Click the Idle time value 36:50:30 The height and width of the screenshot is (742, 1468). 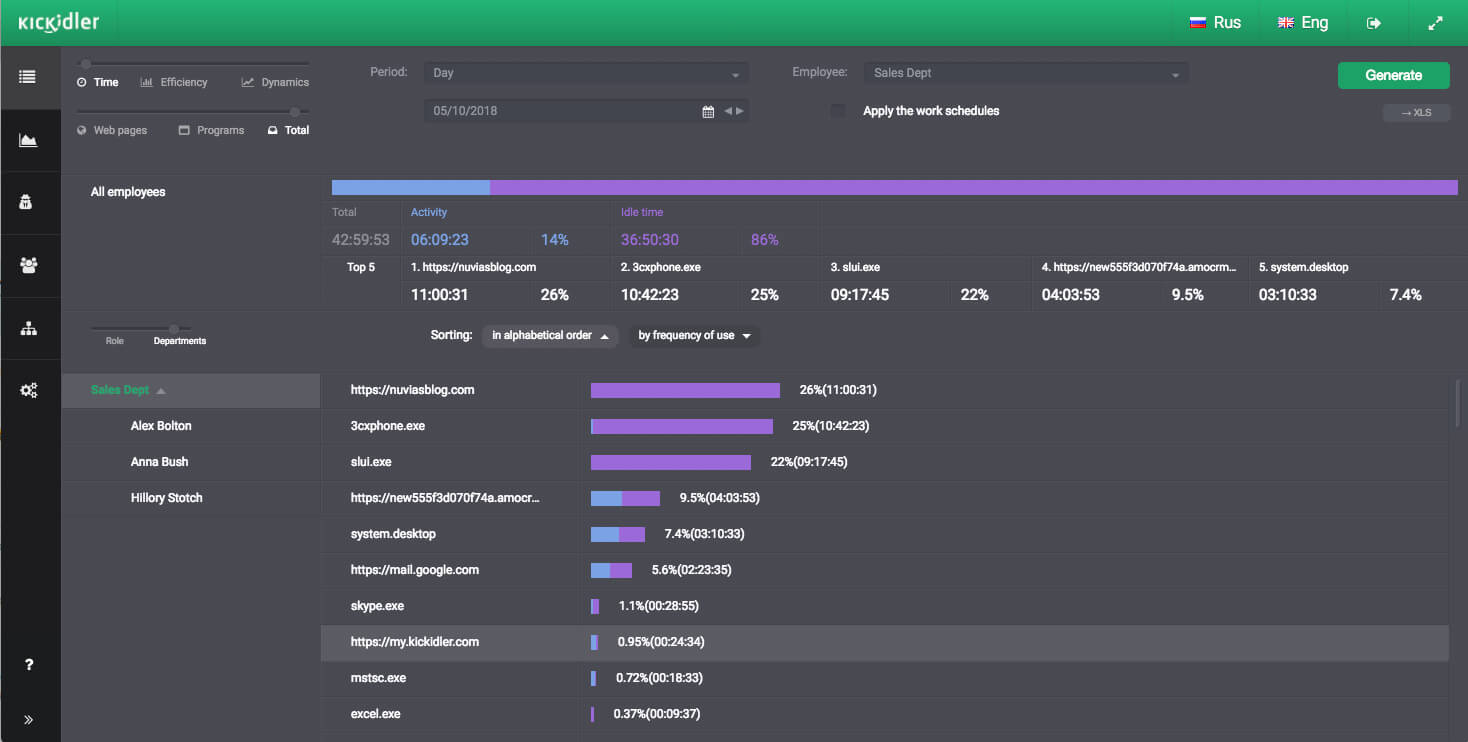650,240
